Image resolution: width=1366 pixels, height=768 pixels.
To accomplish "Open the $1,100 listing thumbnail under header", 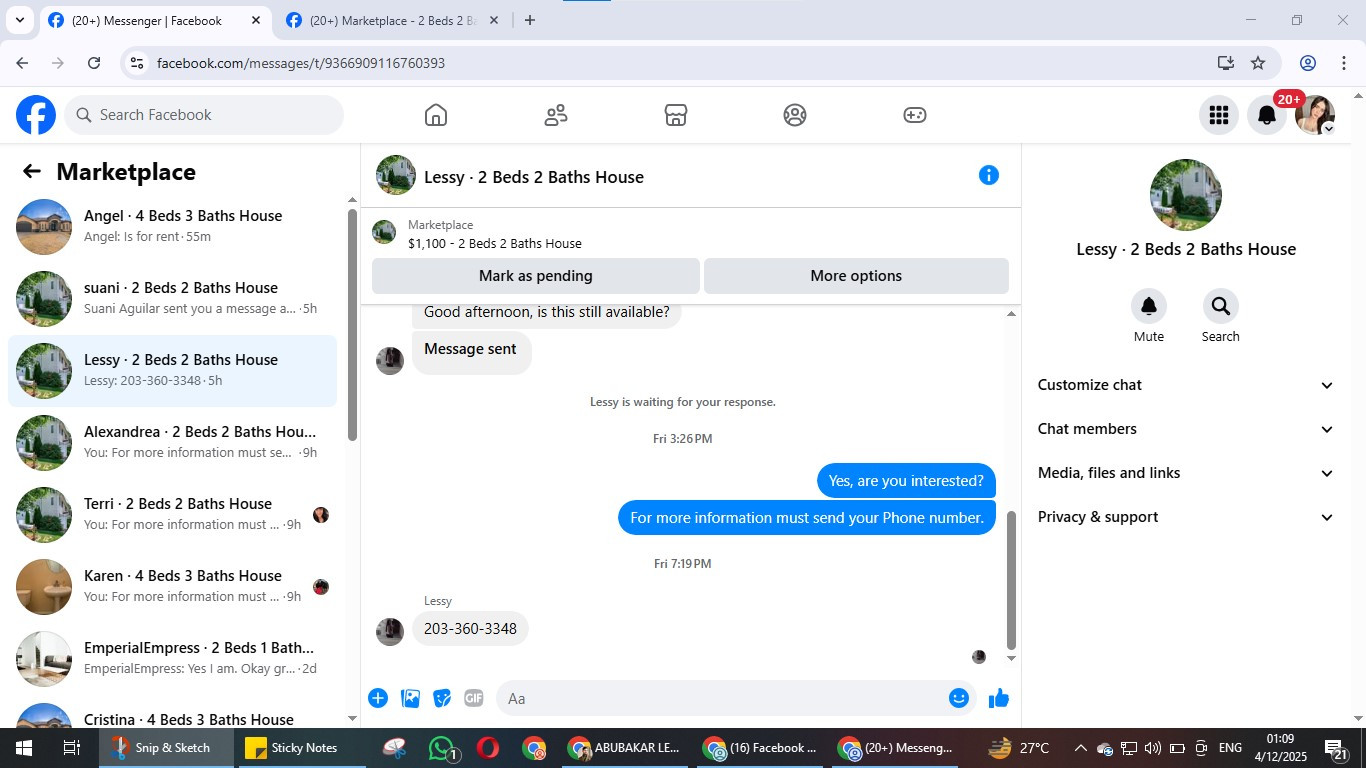I will coord(384,233).
